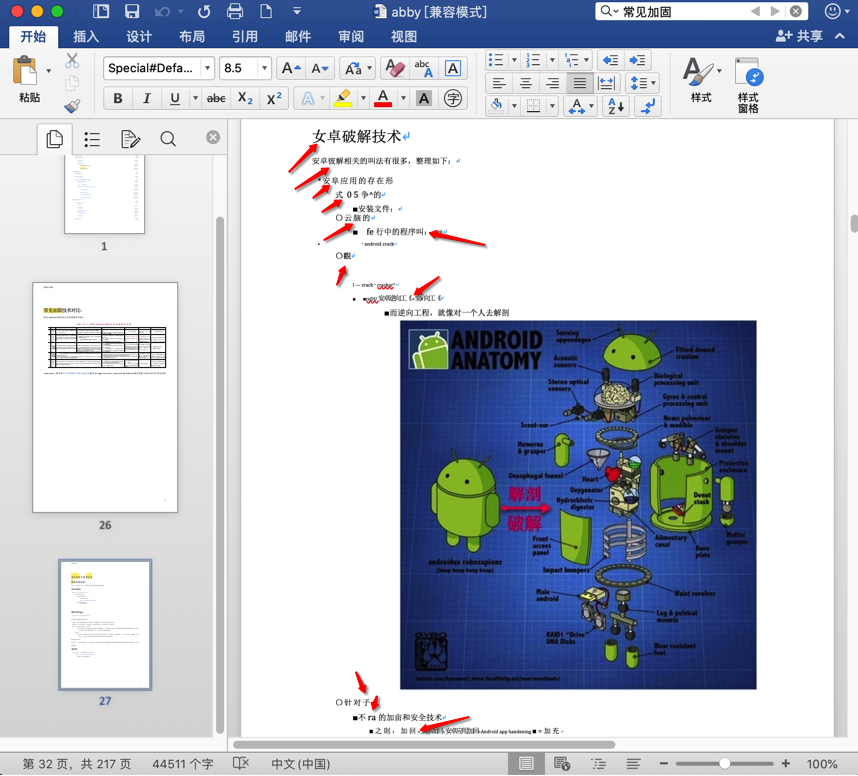Viewport: 858px width, 776px height.
Task: Open the font color dropdown arrow
Action: 403,99
